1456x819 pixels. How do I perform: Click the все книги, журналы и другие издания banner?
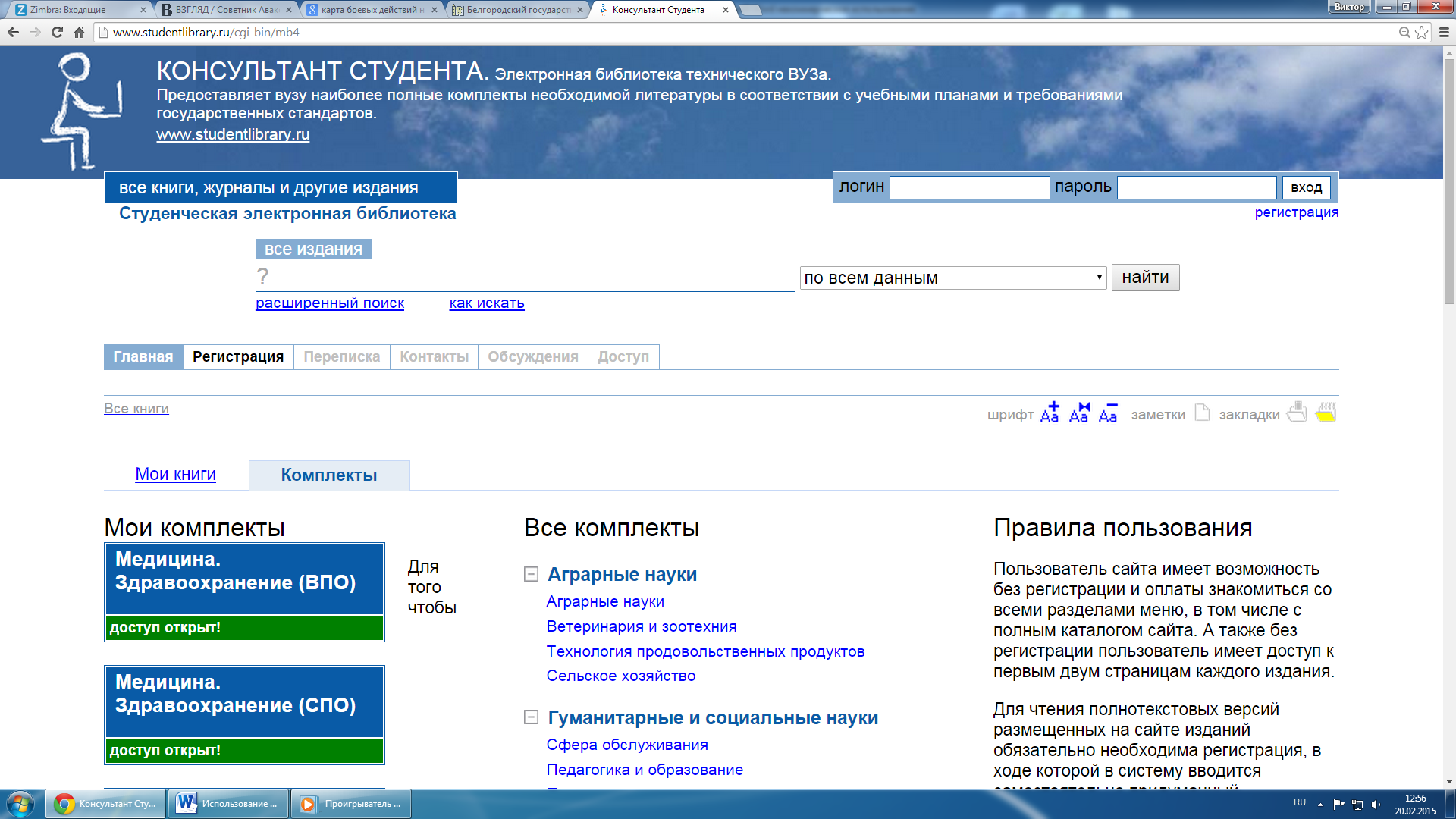click(281, 187)
